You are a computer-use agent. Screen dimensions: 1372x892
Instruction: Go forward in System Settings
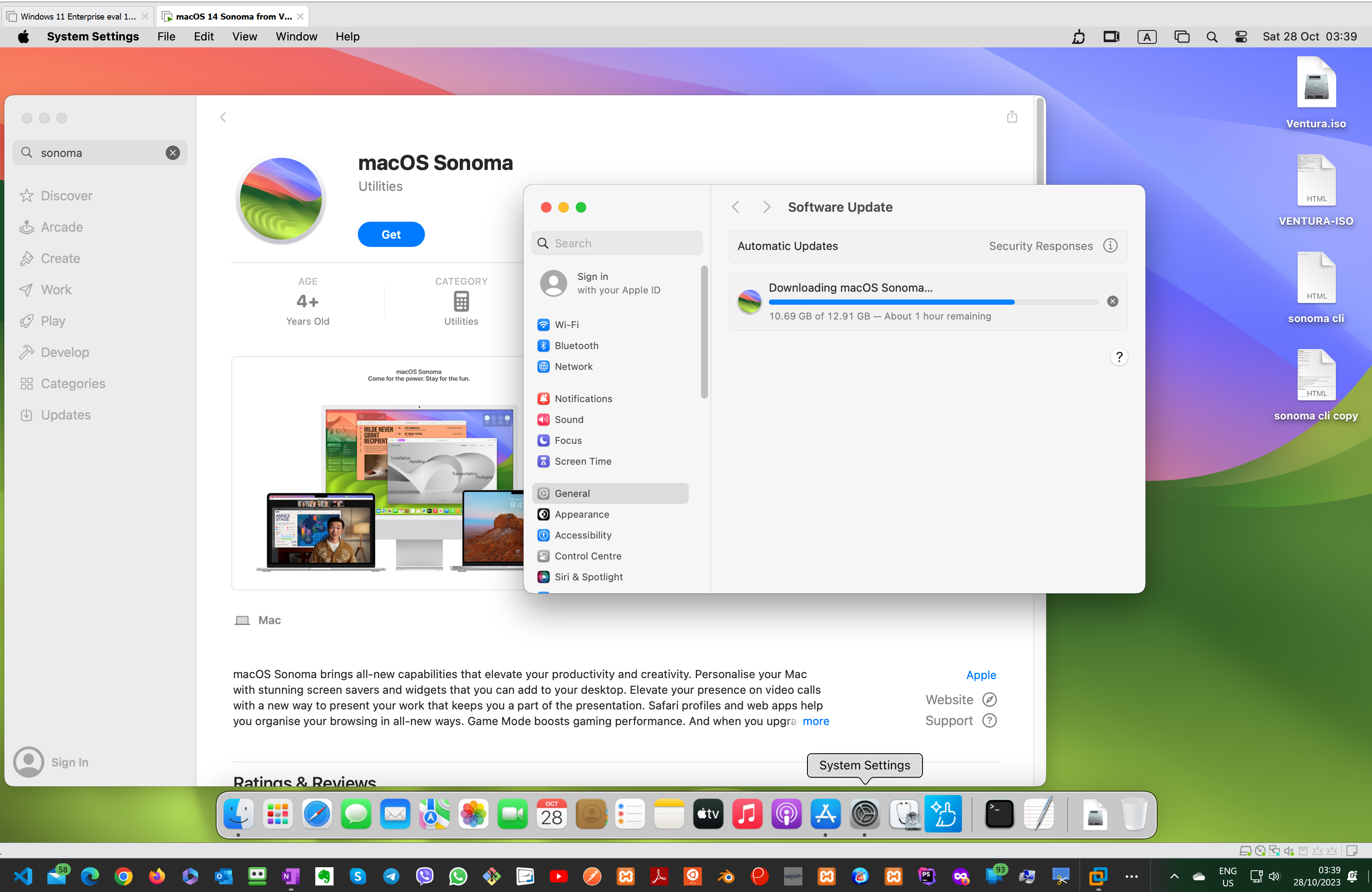(x=766, y=207)
